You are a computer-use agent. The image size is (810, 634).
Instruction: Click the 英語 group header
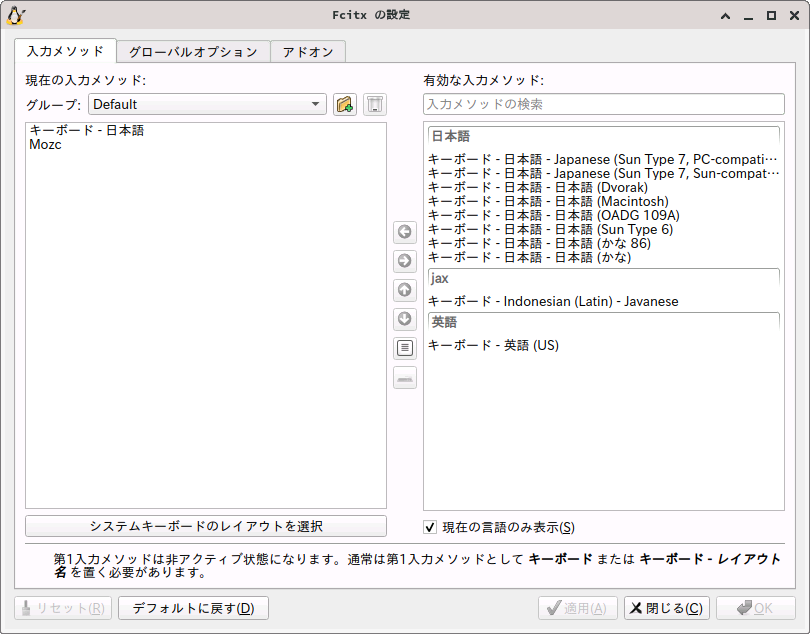click(x=603, y=322)
